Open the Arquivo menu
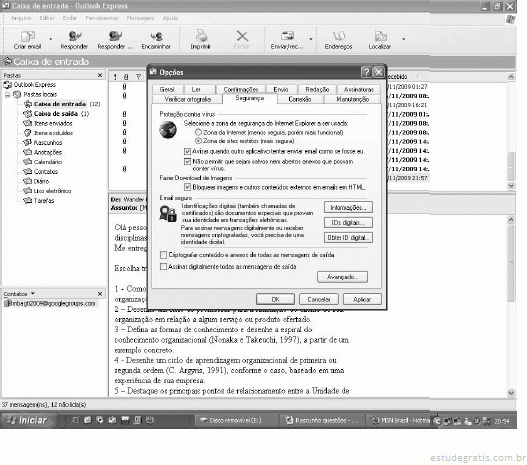 pos(21,18)
